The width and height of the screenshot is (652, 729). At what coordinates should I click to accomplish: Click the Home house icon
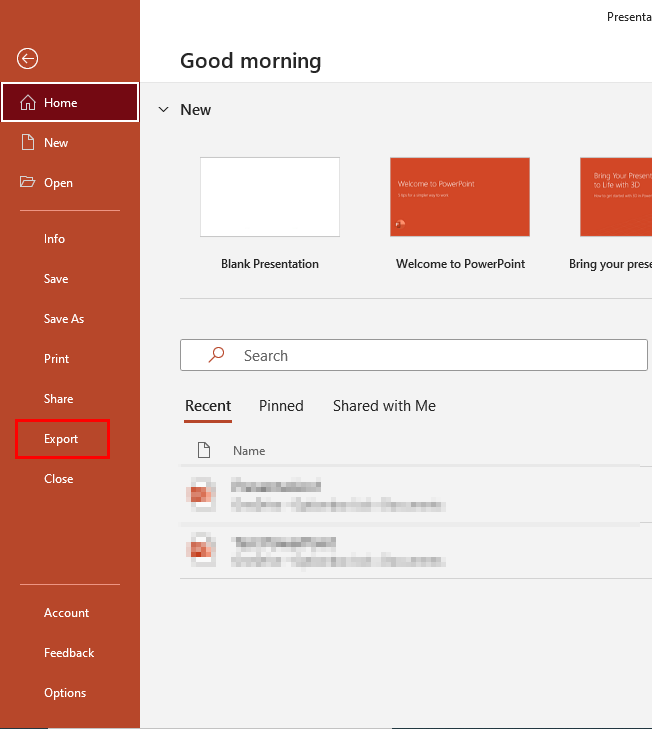27,103
